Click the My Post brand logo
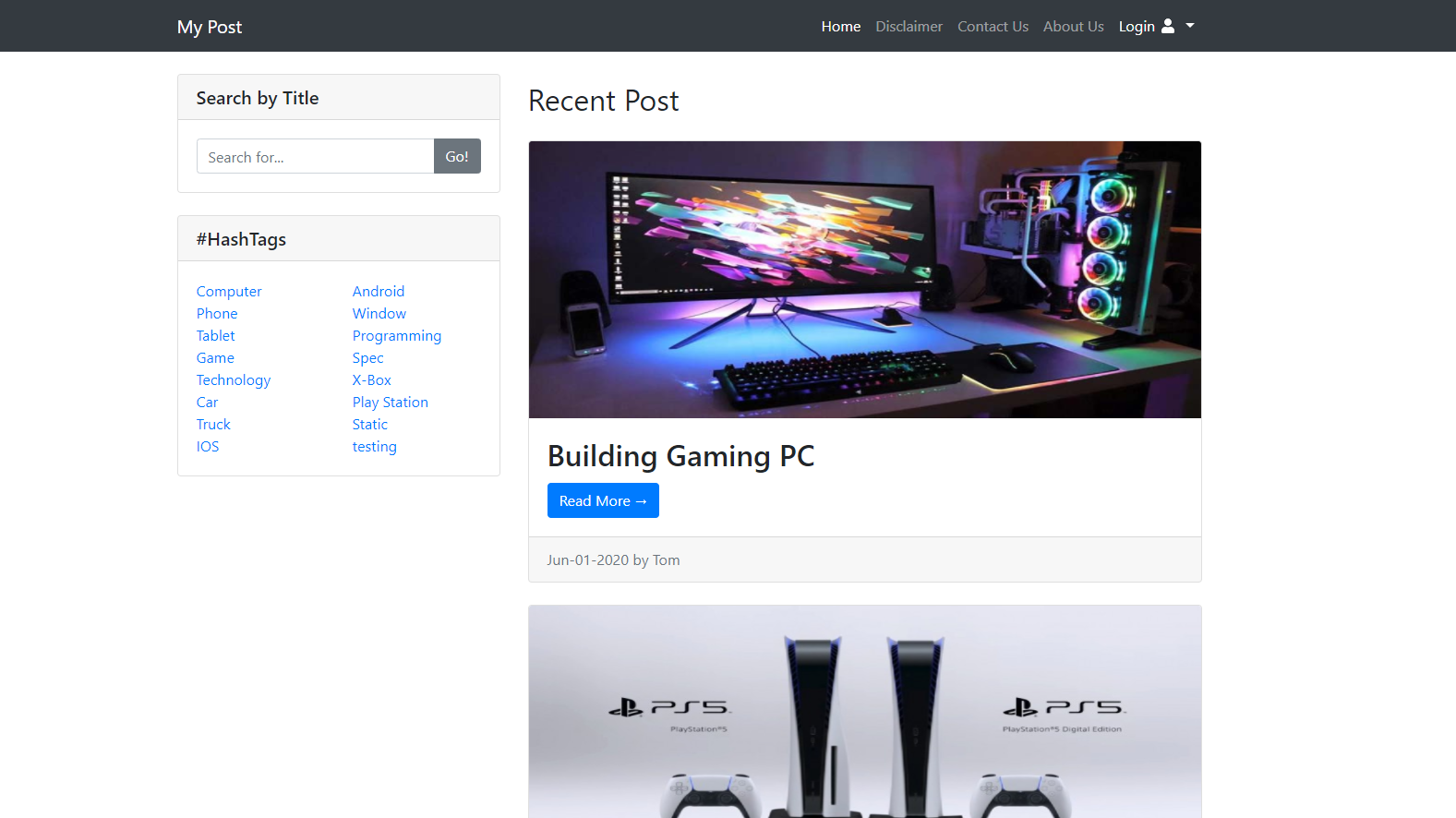1456x818 pixels. (x=210, y=27)
